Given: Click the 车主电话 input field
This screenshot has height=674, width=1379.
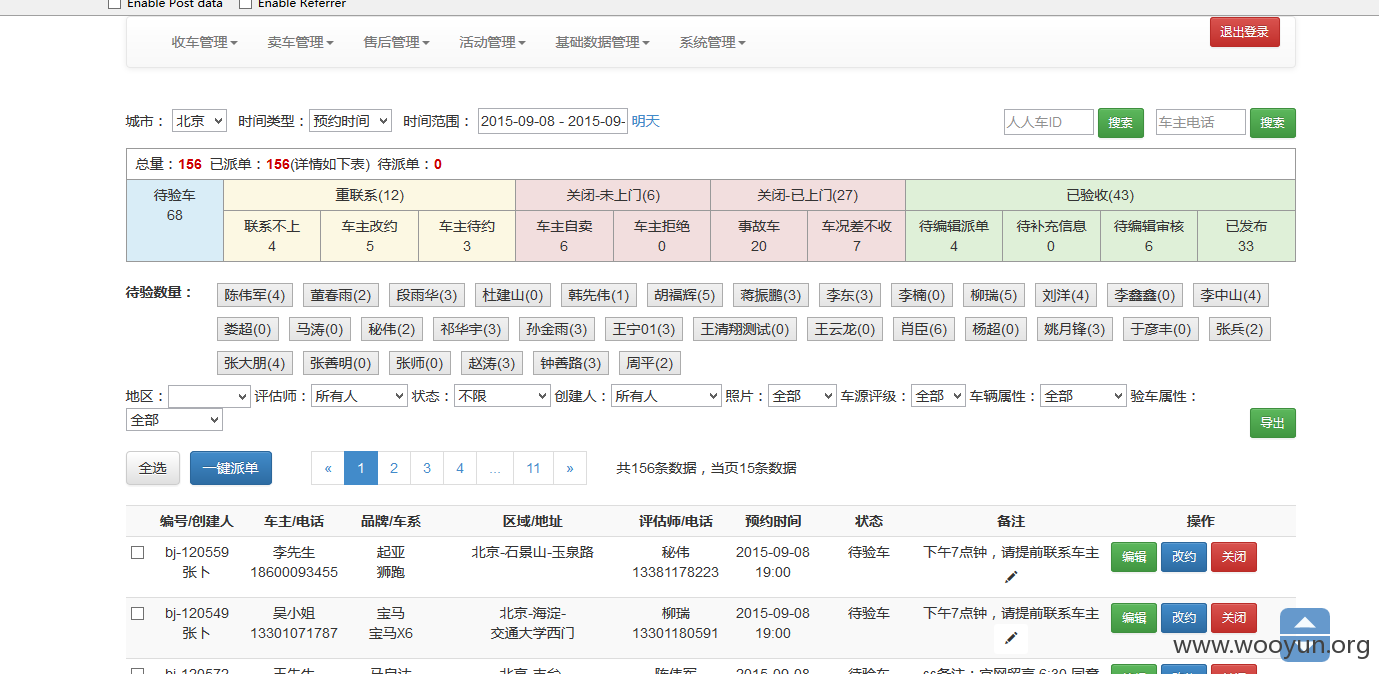Looking at the screenshot, I should [x=1201, y=122].
